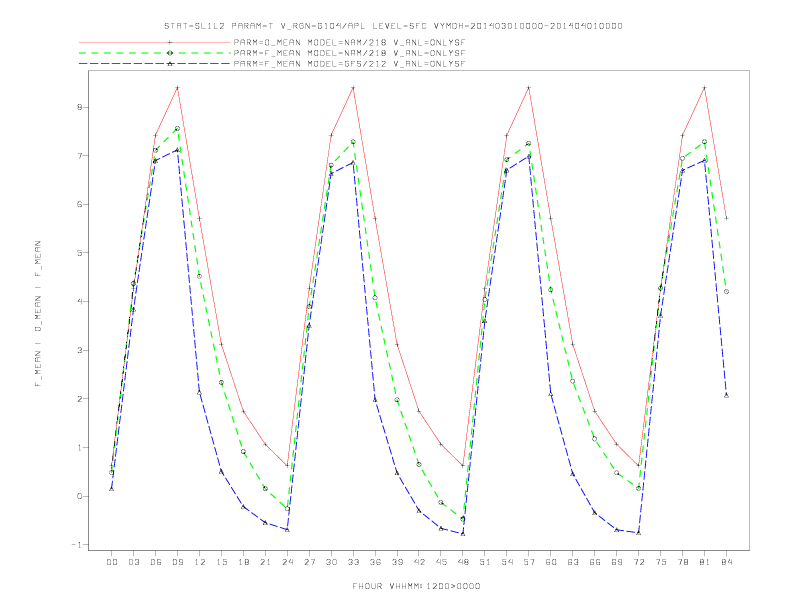This screenshot has height=612, width=792.
Task: Click x-axis tick label 39
Action: [397, 562]
